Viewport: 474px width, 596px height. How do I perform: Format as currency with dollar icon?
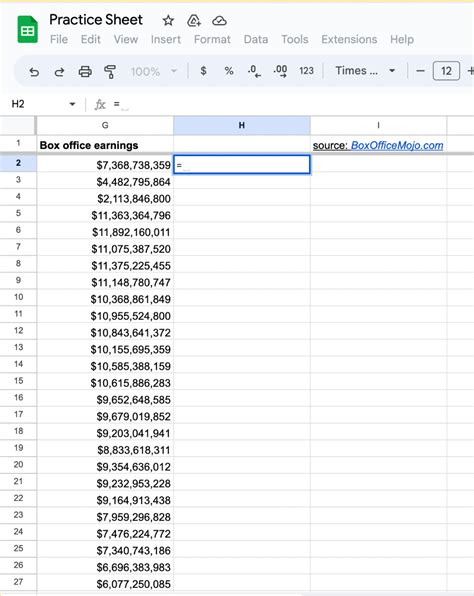203,71
